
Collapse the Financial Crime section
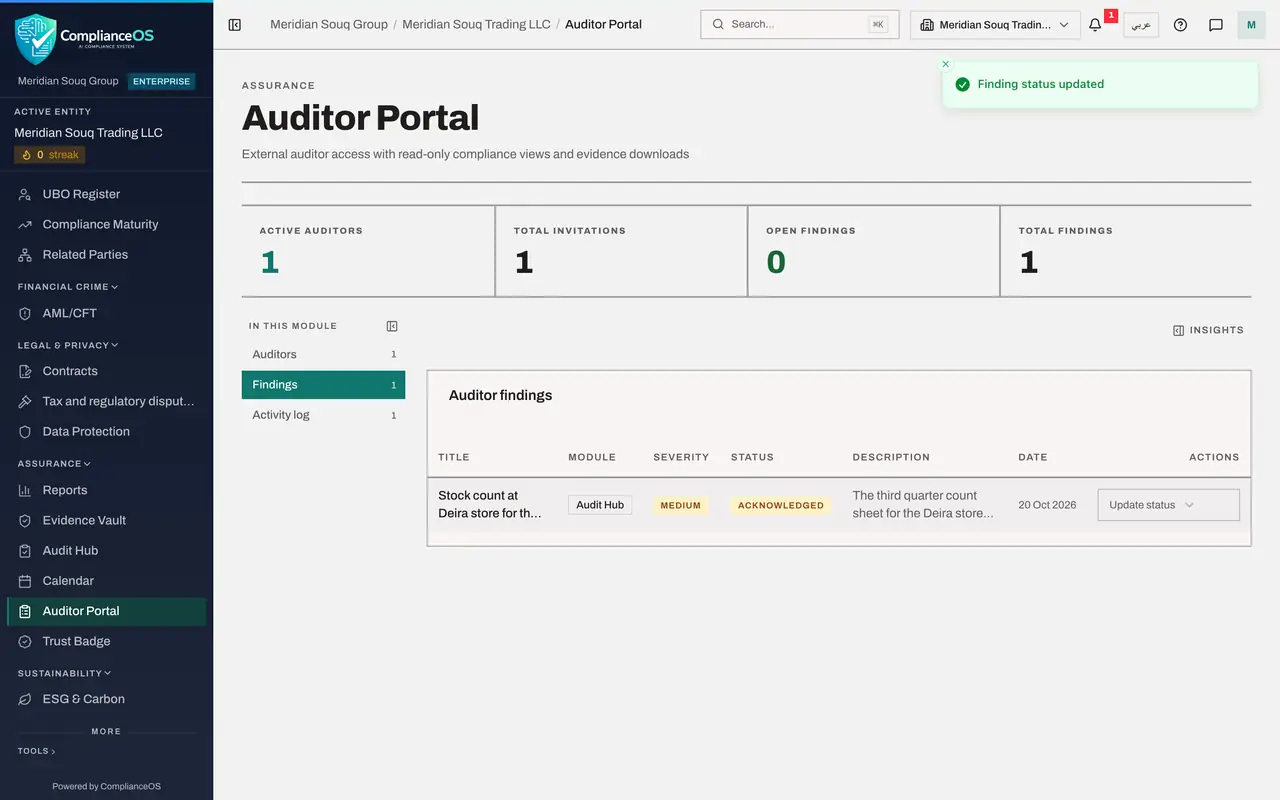(67, 287)
